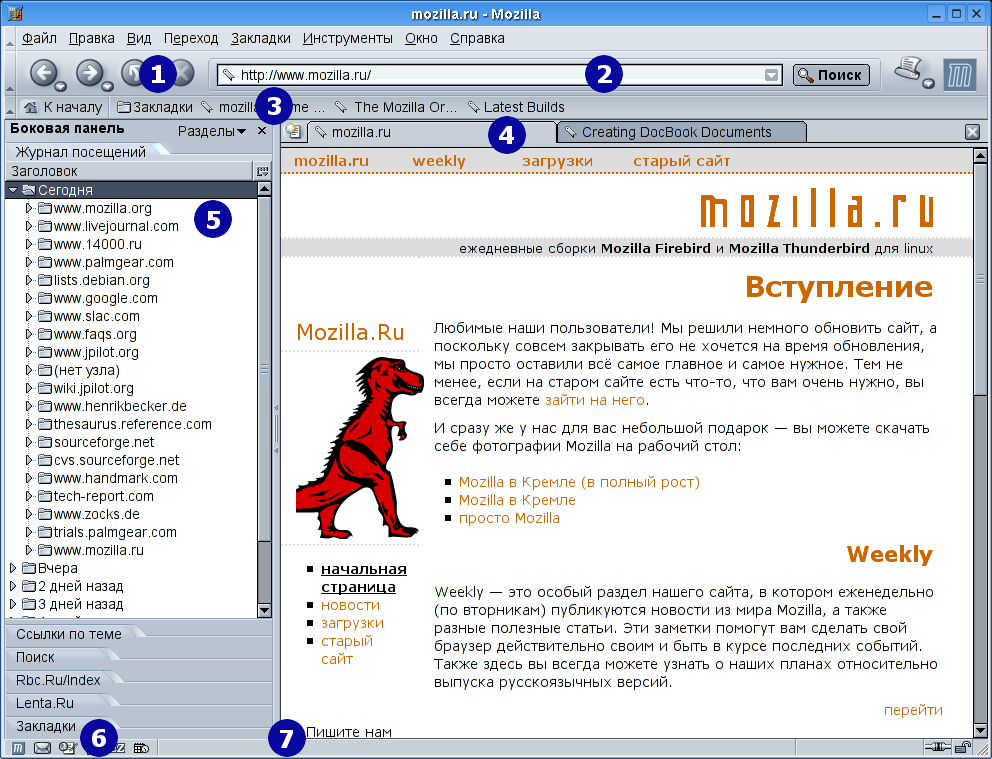The image size is (992, 759).
Task: Sort history by the Заголовок column header
Action: (x=130, y=171)
